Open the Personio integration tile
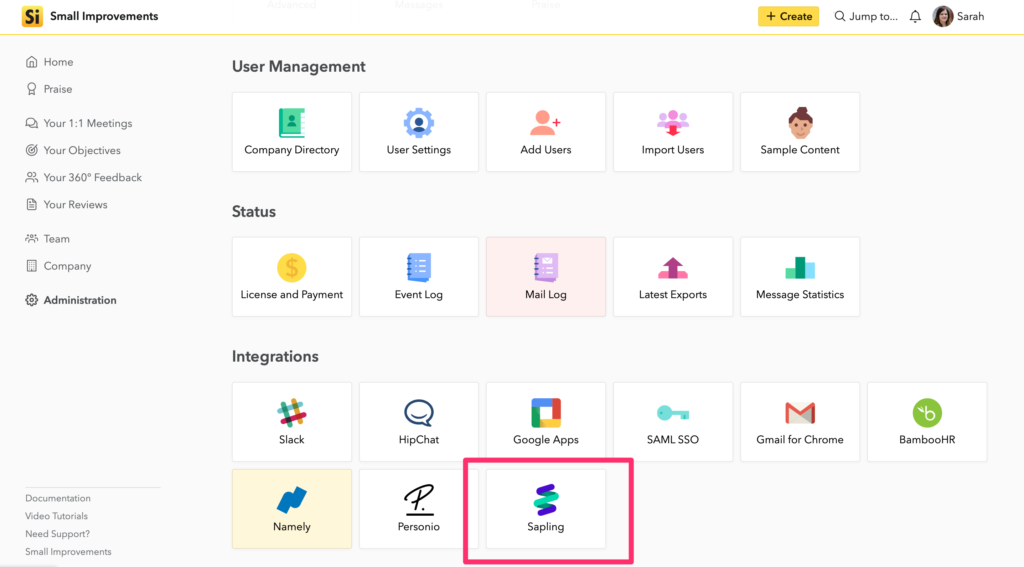The height and width of the screenshot is (567, 1024). coord(419,509)
